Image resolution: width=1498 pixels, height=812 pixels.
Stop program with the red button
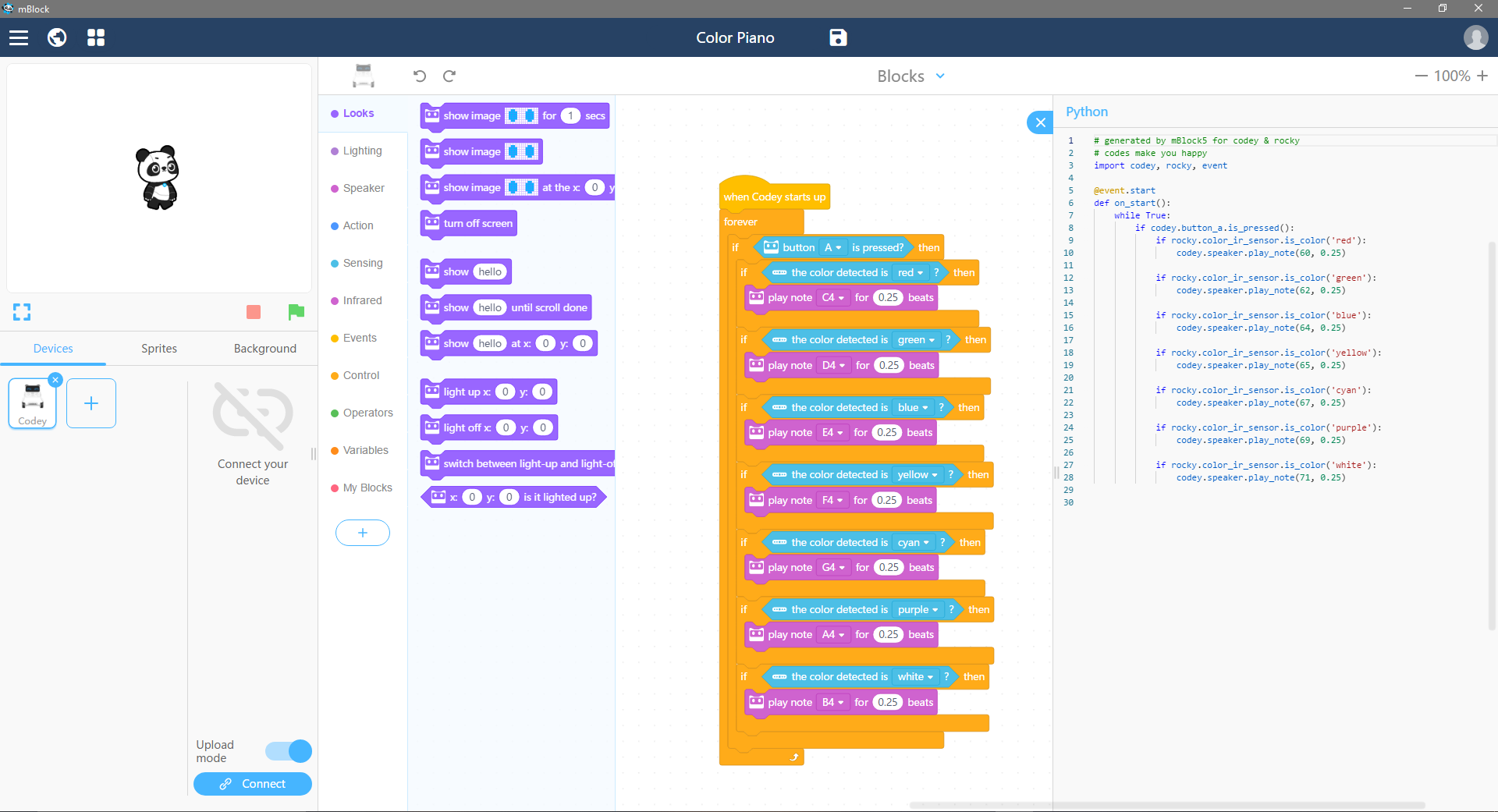[254, 312]
